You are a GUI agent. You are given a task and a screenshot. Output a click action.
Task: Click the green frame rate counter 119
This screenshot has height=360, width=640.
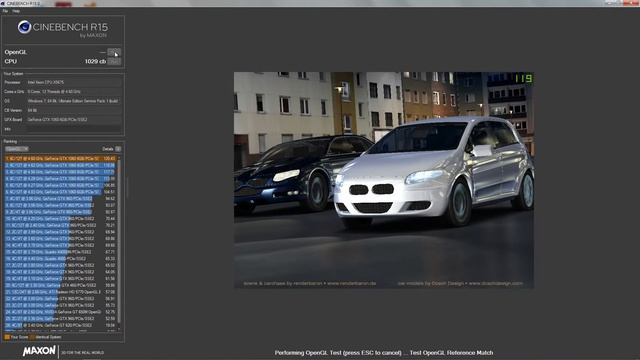click(x=523, y=78)
